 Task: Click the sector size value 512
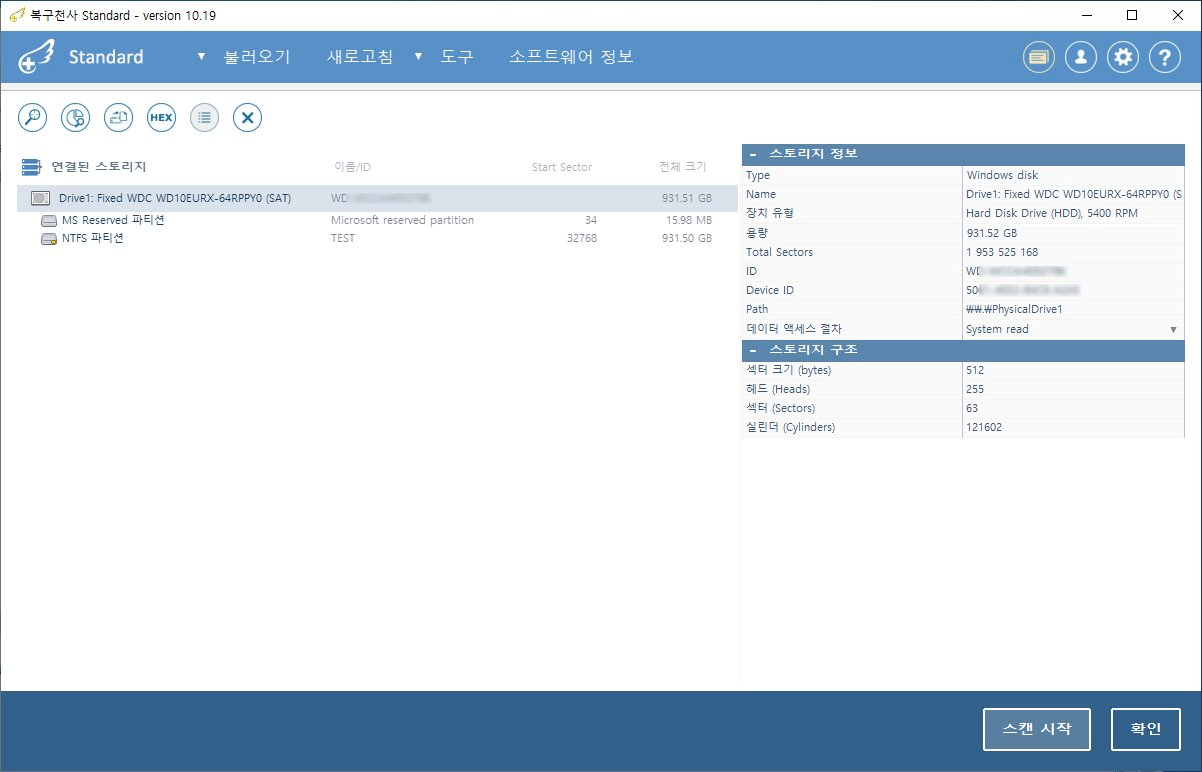coord(975,370)
